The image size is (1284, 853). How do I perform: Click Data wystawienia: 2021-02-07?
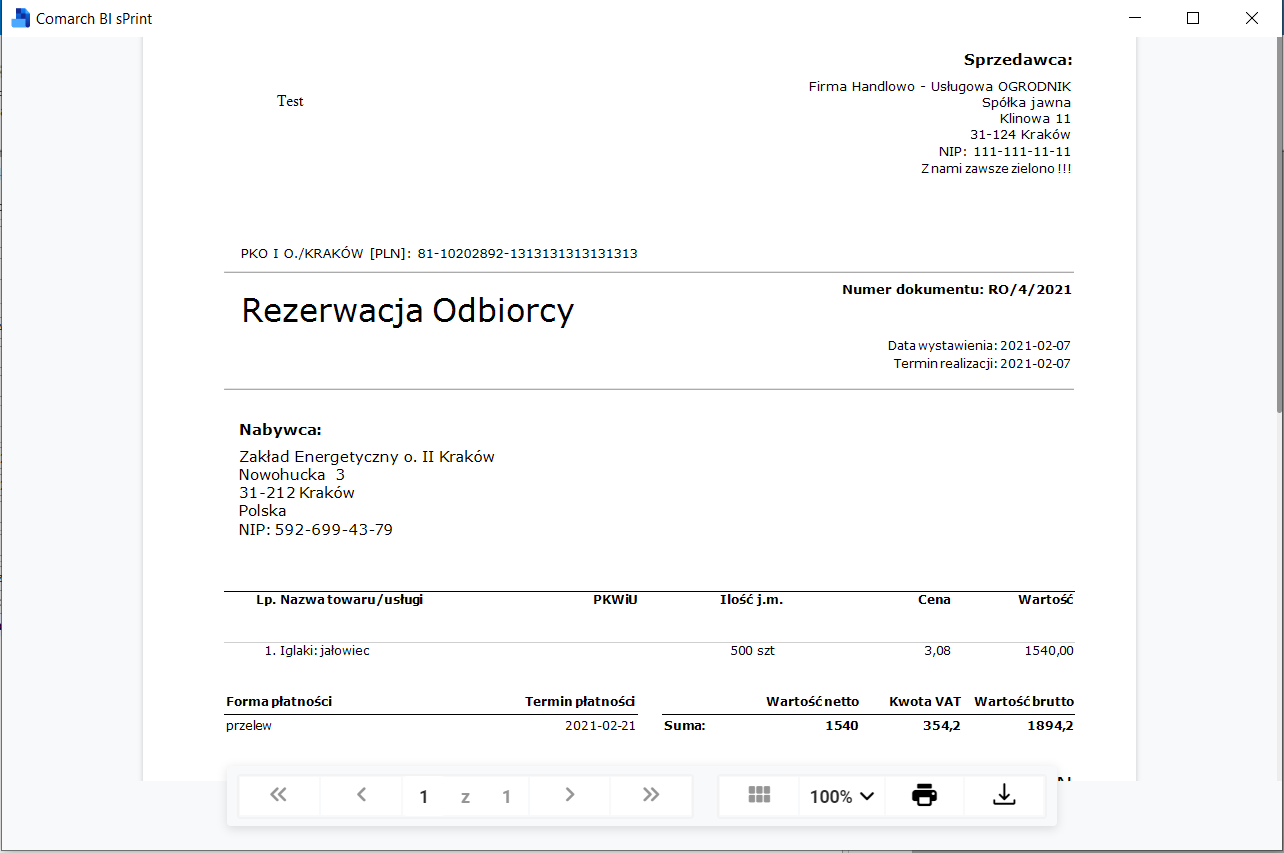coord(979,346)
